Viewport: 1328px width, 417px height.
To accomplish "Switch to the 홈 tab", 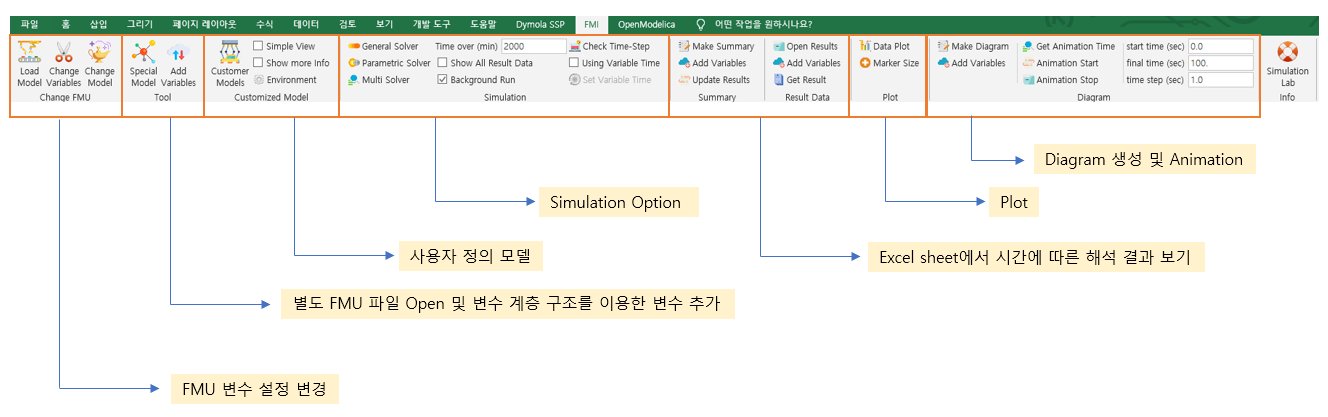I will click(65, 22).
